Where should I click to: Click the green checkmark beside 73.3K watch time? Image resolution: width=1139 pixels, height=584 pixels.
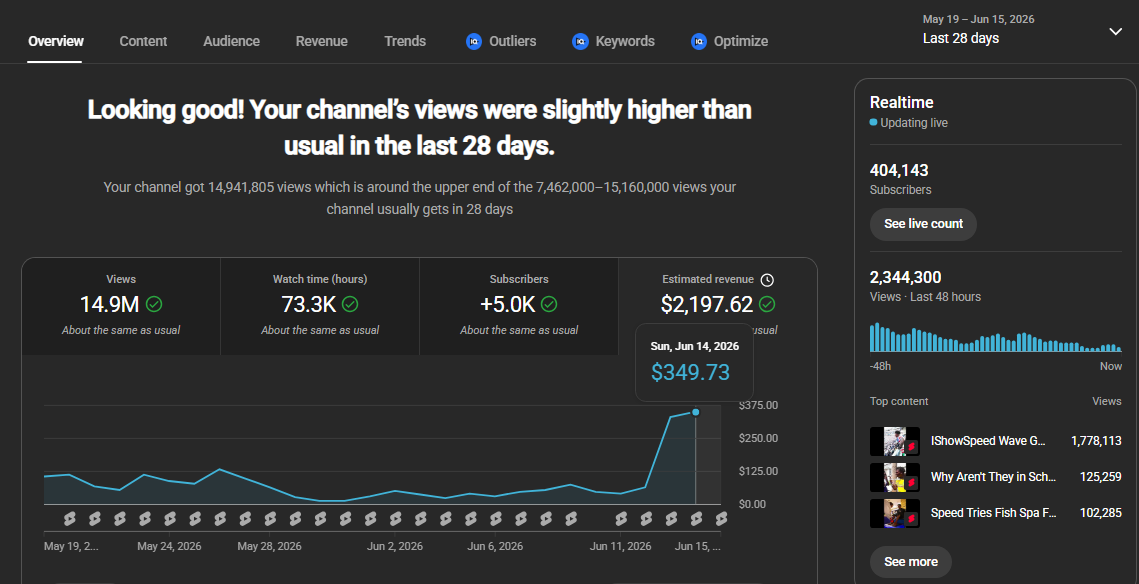(350, 304)
